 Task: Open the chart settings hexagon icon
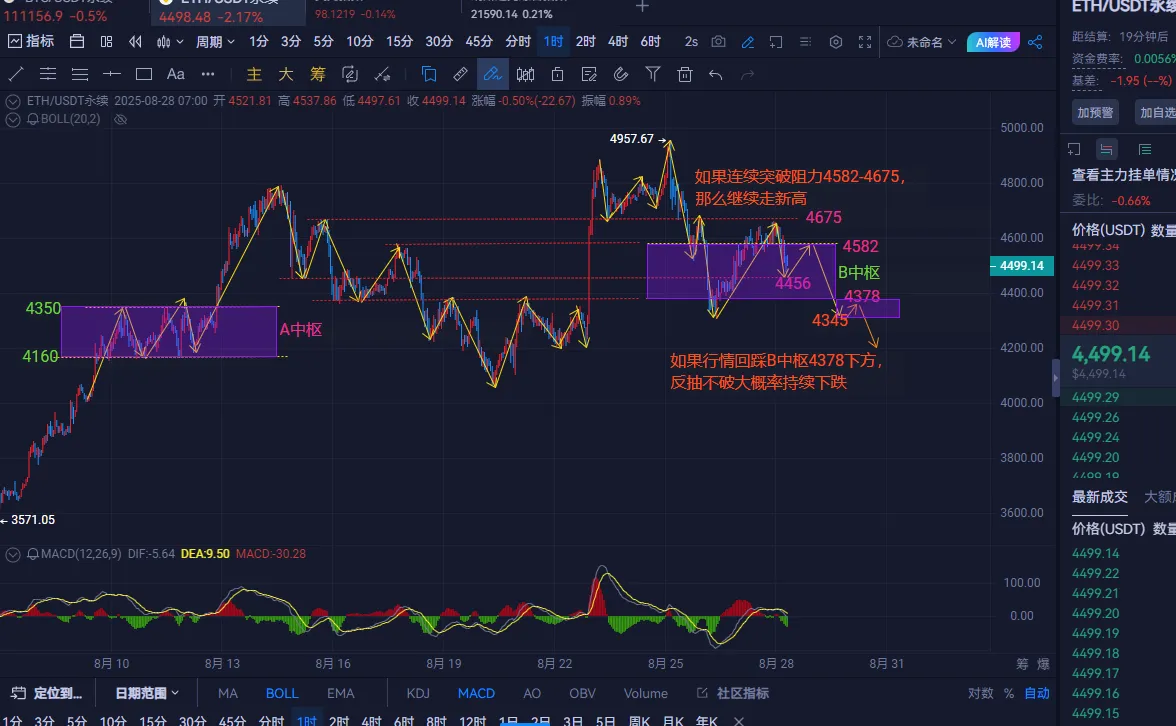coord(836,42)
